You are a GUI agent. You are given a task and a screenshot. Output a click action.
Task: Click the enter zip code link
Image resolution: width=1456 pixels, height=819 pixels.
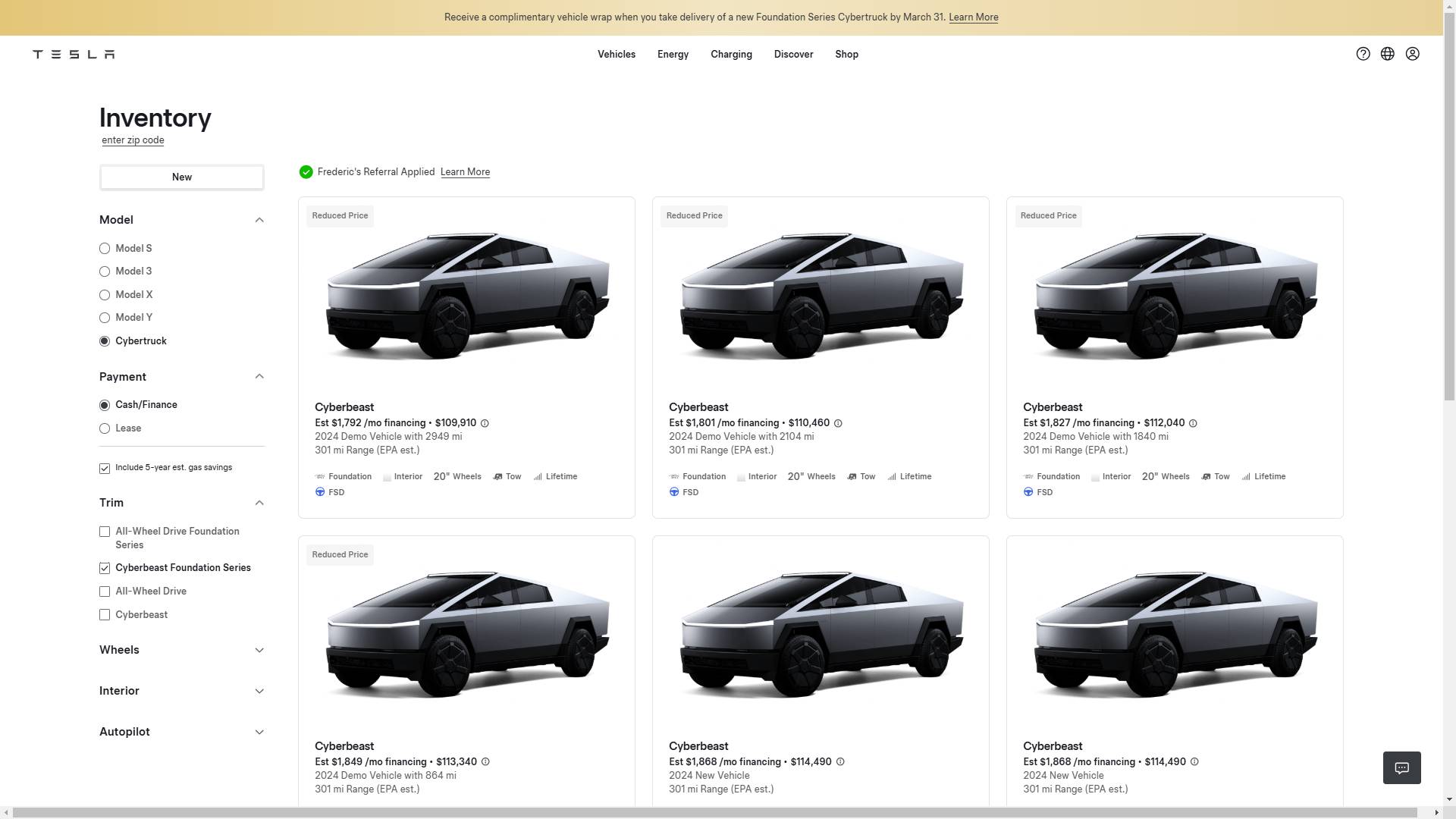tap(133, 140)
